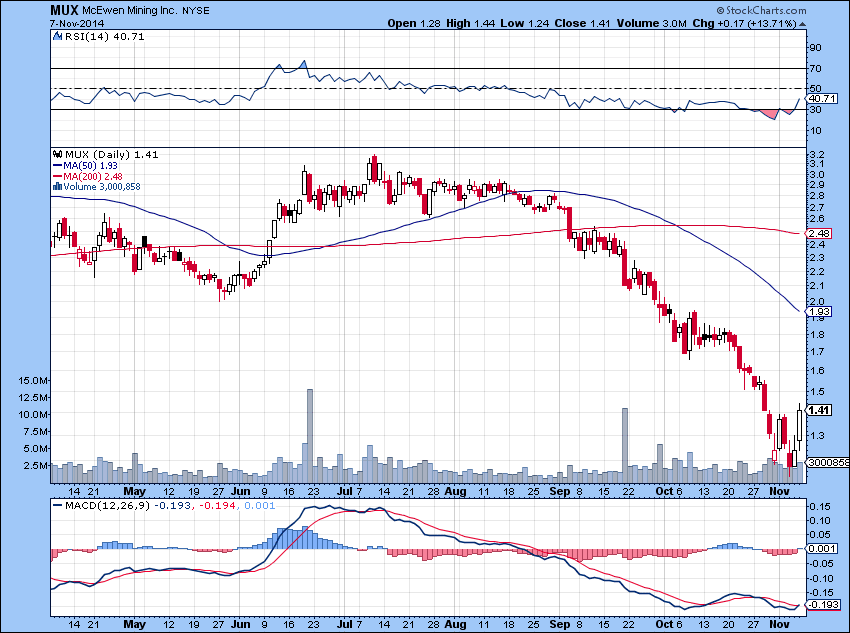Image resolution: width=850 pixels, height=633 pixels.
Task: Click the 3000858 volume tag on right axis
Action: [x=828, y=462]
